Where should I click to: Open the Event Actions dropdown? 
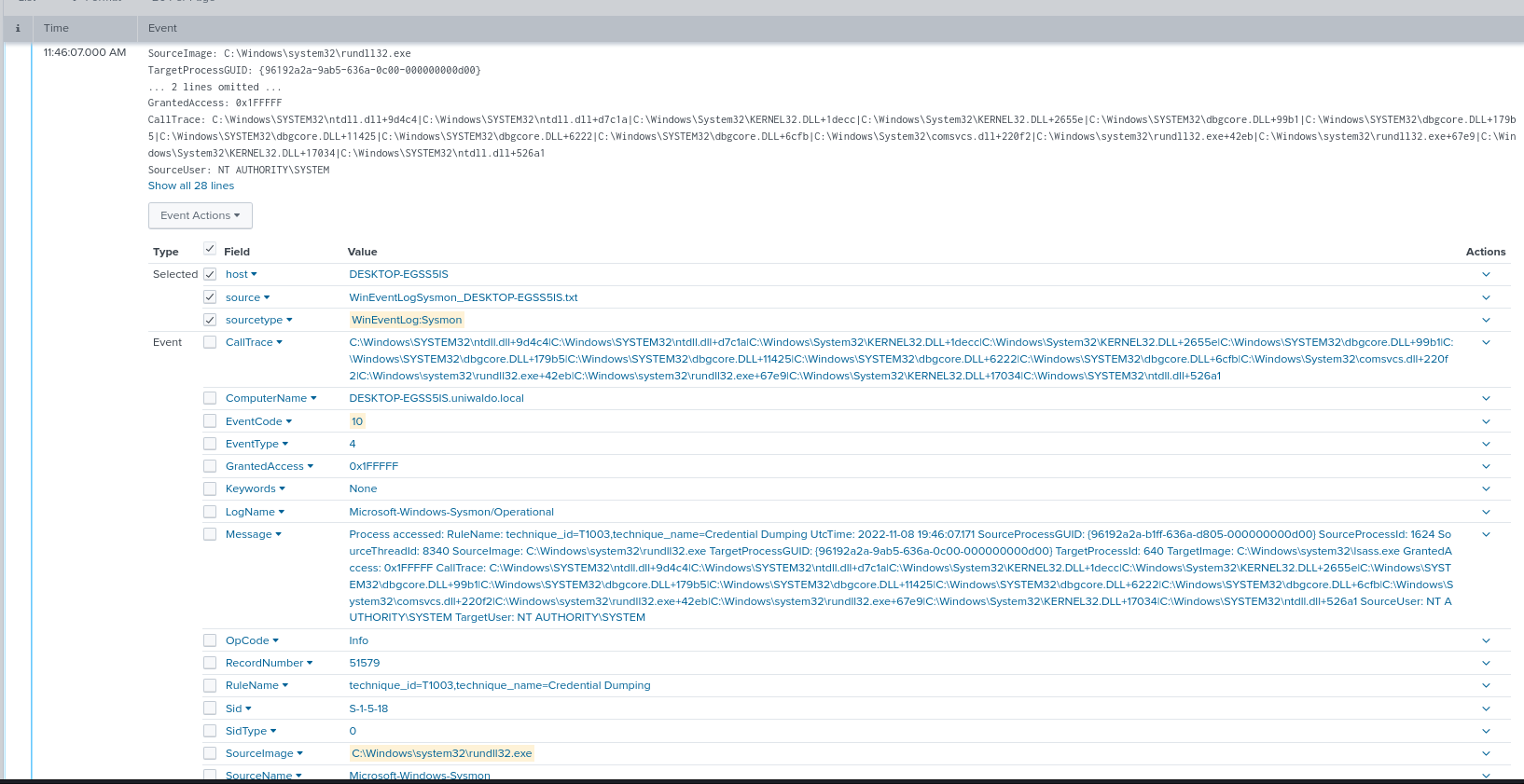click(201, 215)
